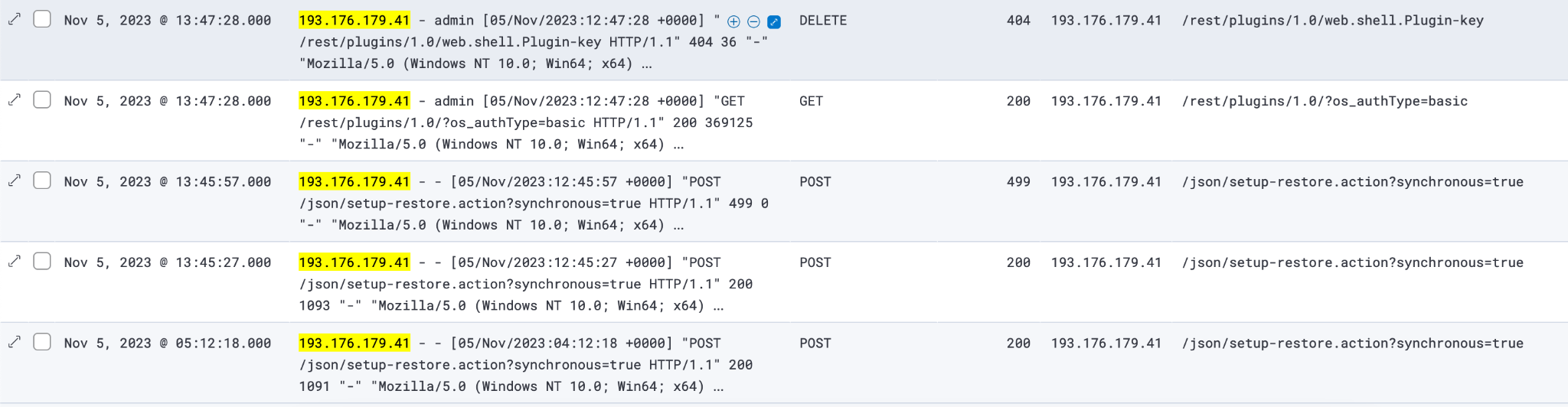Click the highlighted IP in the GET row
The height and width of the screenshot is (407, 1568).
[x=354, y=101]
